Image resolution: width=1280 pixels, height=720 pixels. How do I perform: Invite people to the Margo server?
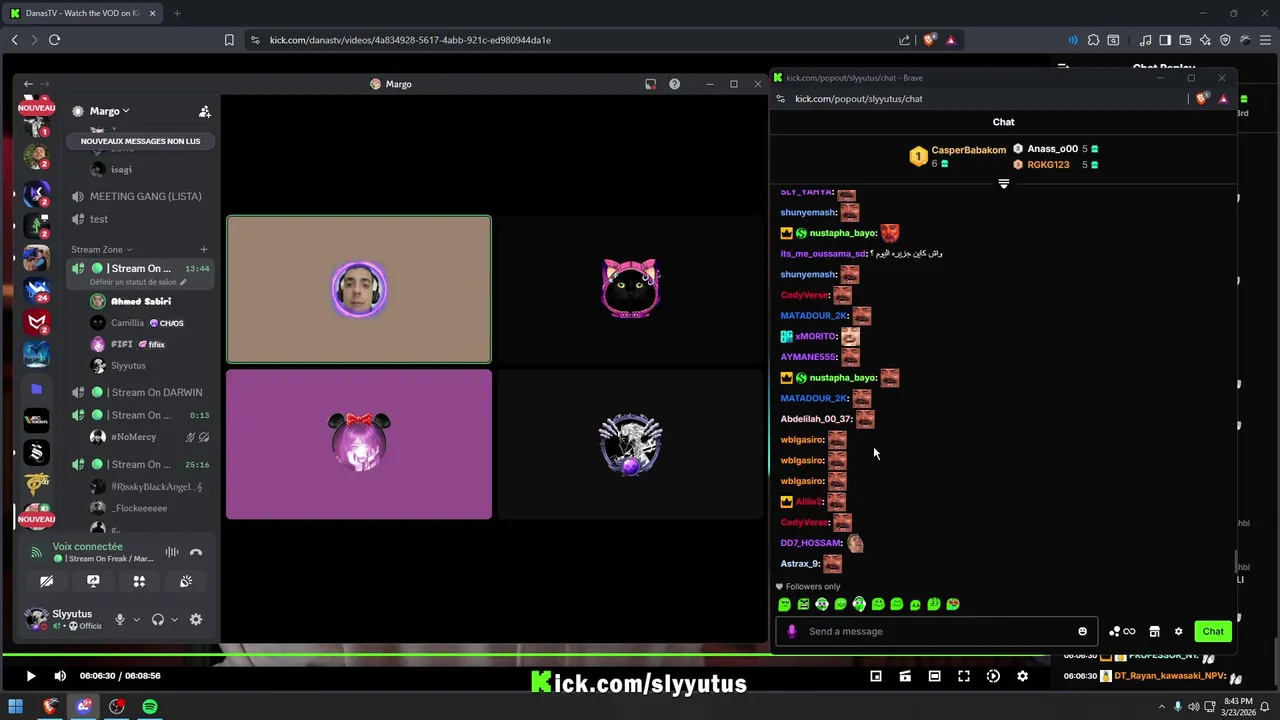[x=204, y=111]
